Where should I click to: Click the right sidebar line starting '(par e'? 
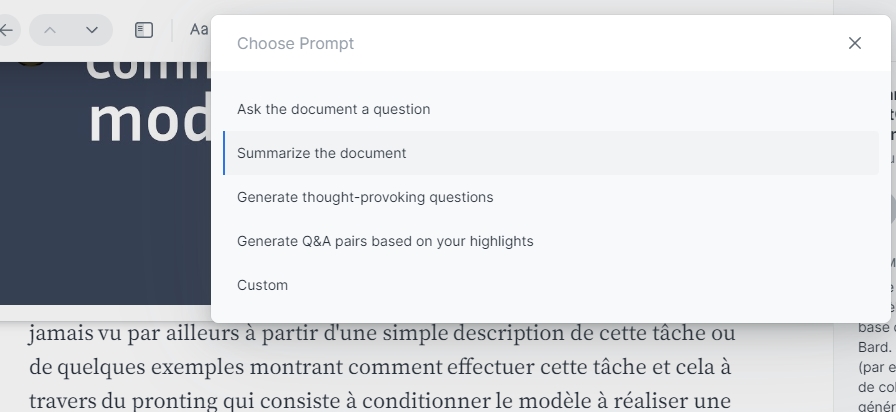point(877,367)
